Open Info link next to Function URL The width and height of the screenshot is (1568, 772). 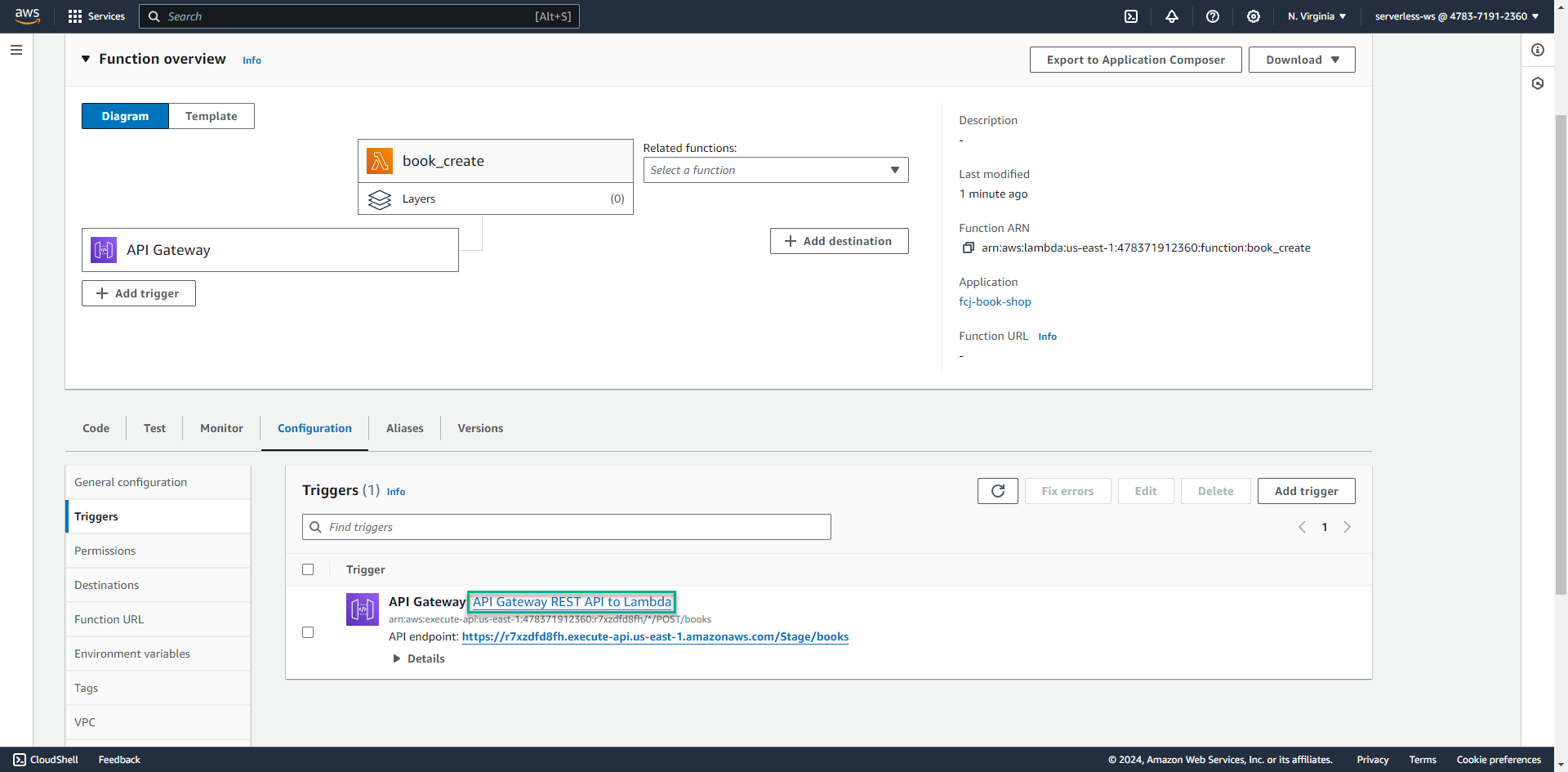[x=1047, y=337]
